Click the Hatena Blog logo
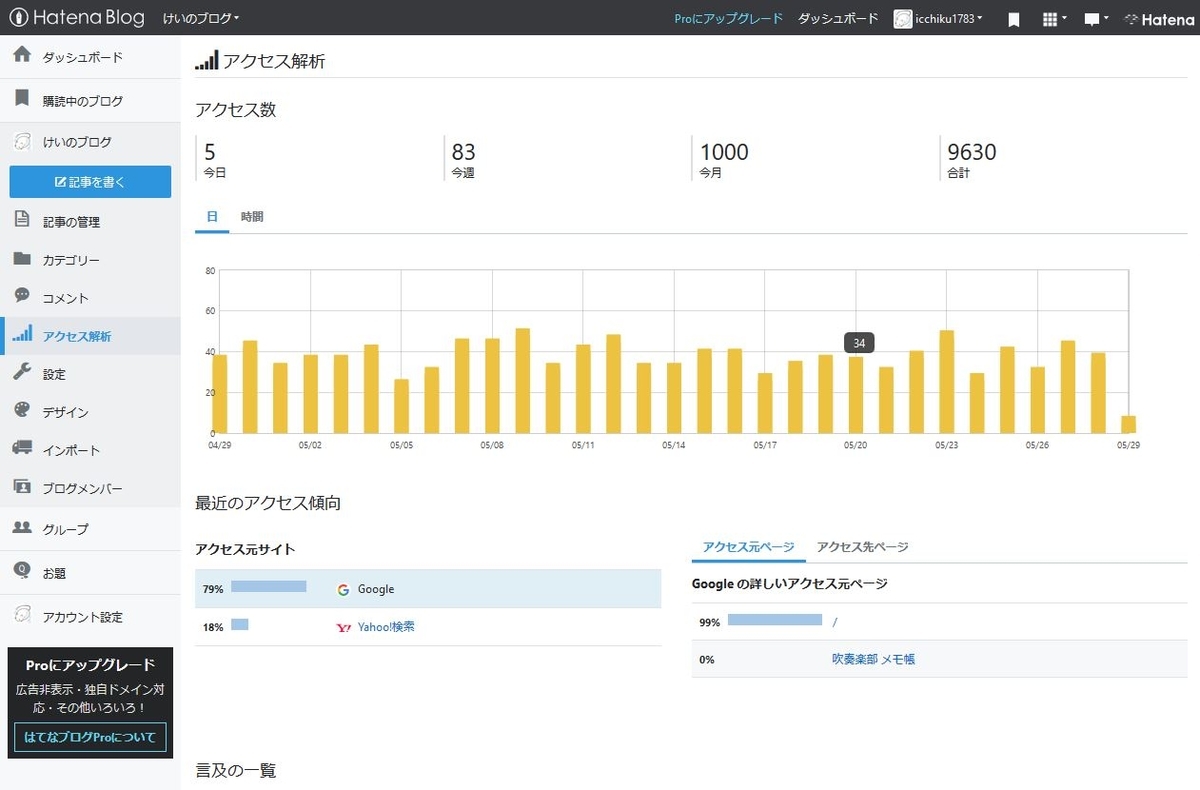This screenshot has height=790, width=1200. coord(77,18)
